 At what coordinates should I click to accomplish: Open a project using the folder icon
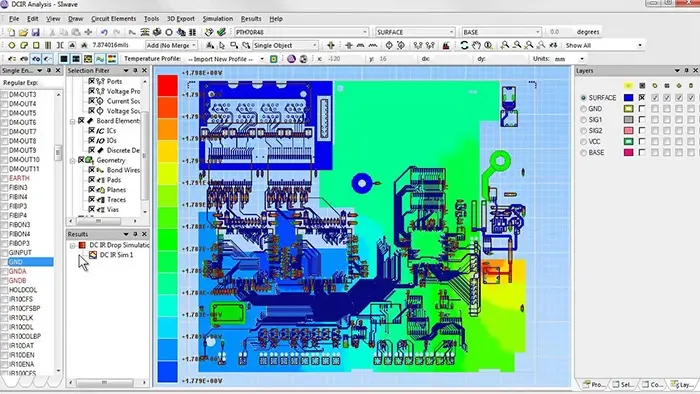click(x=23, y=32)
